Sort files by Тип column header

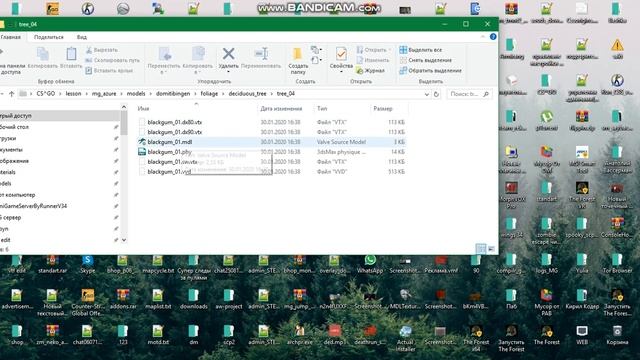(x=322, y=109)
